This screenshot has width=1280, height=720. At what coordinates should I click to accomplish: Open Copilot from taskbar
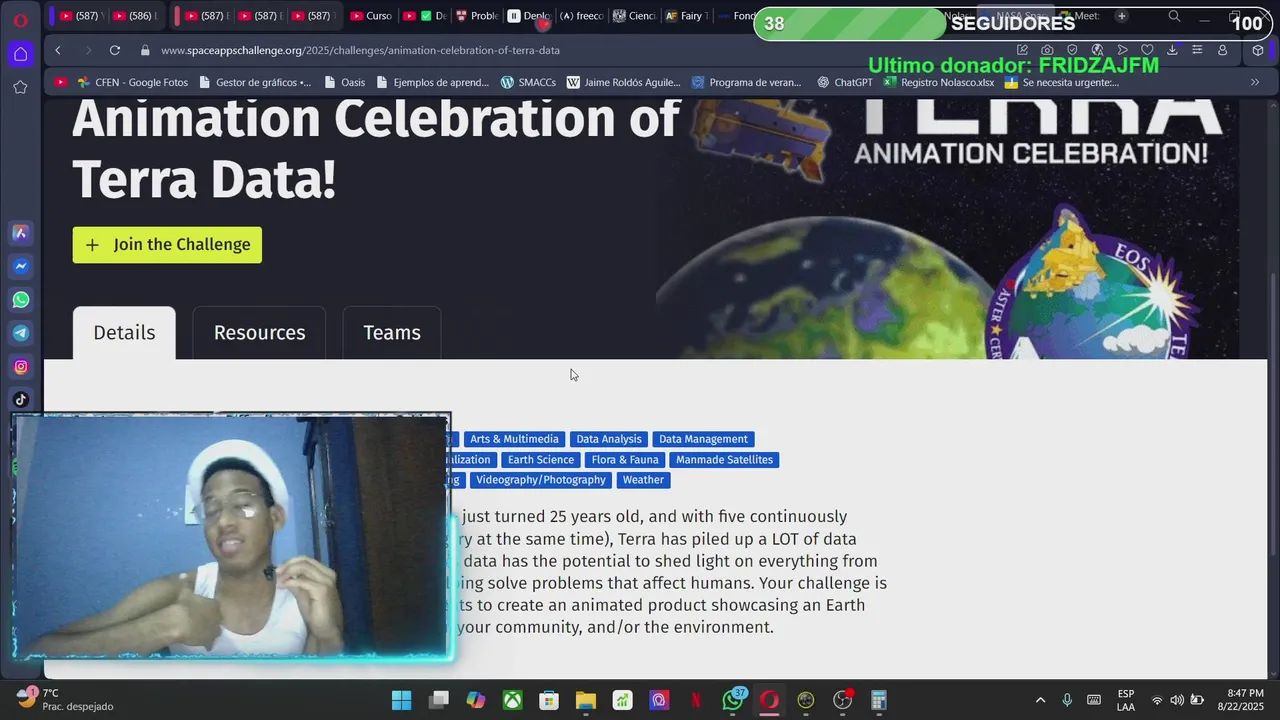pyautogui.click(x=476, y=700)
